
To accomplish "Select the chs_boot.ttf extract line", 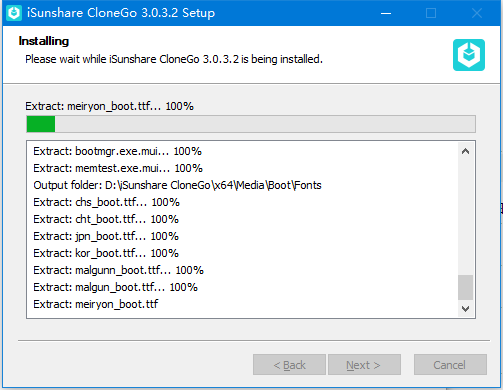I will 106,202.
